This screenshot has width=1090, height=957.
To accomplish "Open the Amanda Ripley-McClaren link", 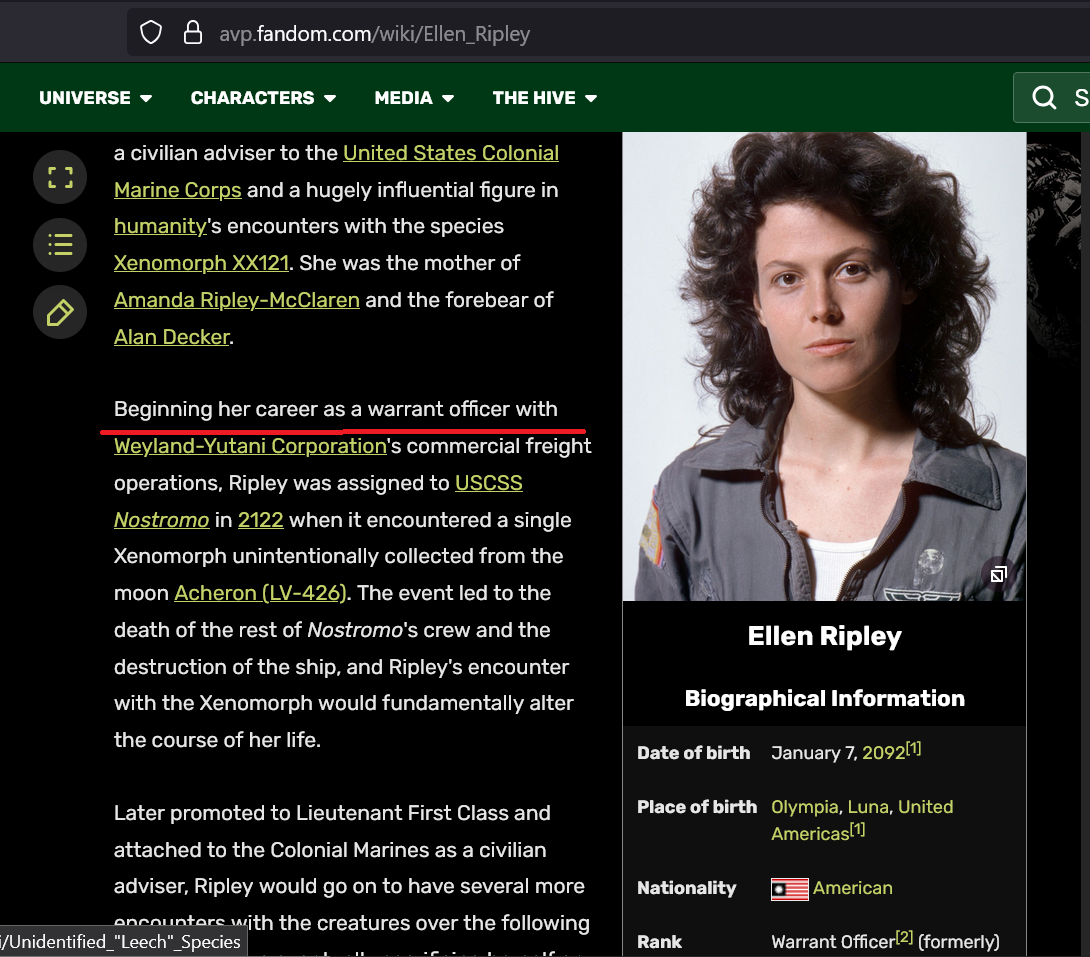I will tap(237, 300).
